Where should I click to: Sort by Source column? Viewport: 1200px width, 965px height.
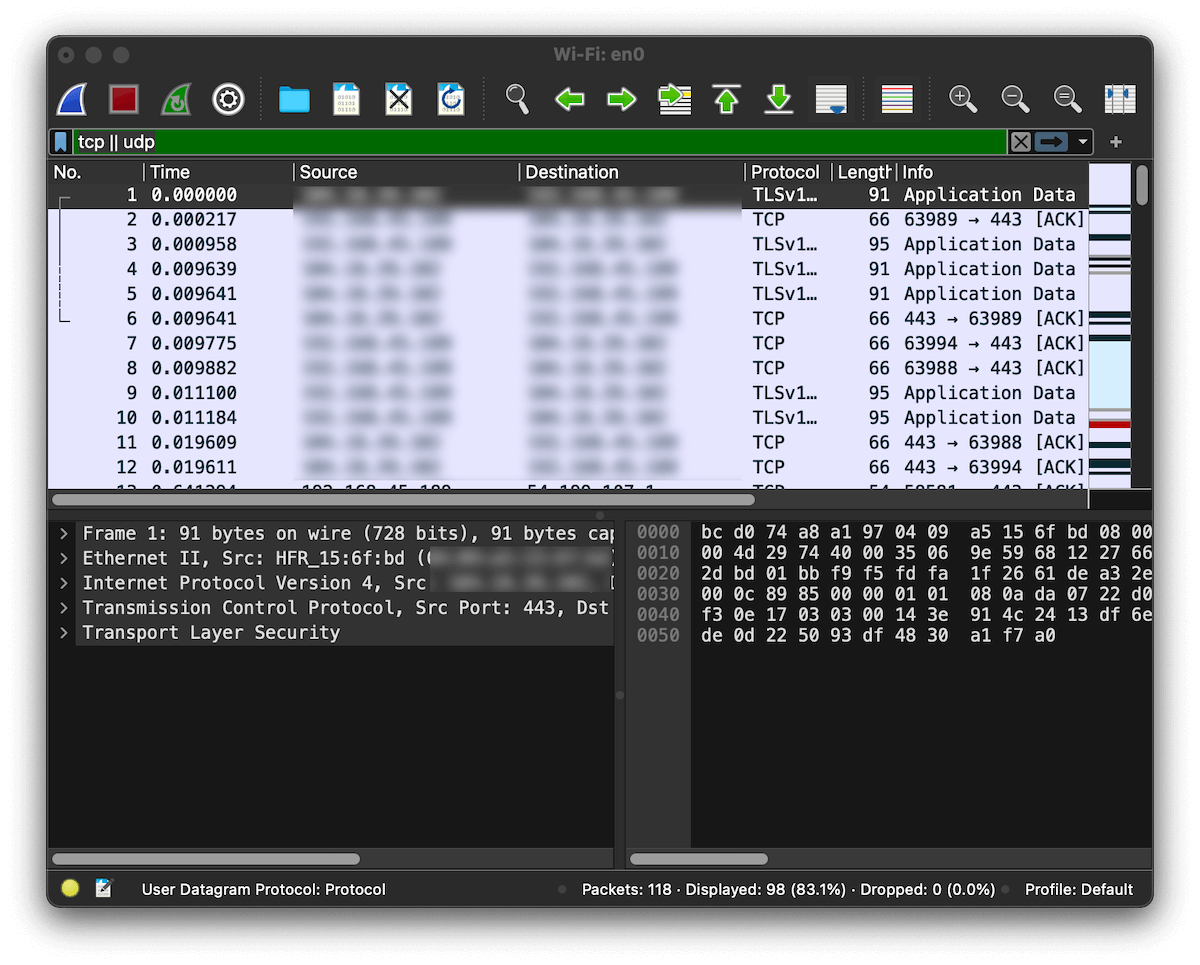tap(406, 172)
